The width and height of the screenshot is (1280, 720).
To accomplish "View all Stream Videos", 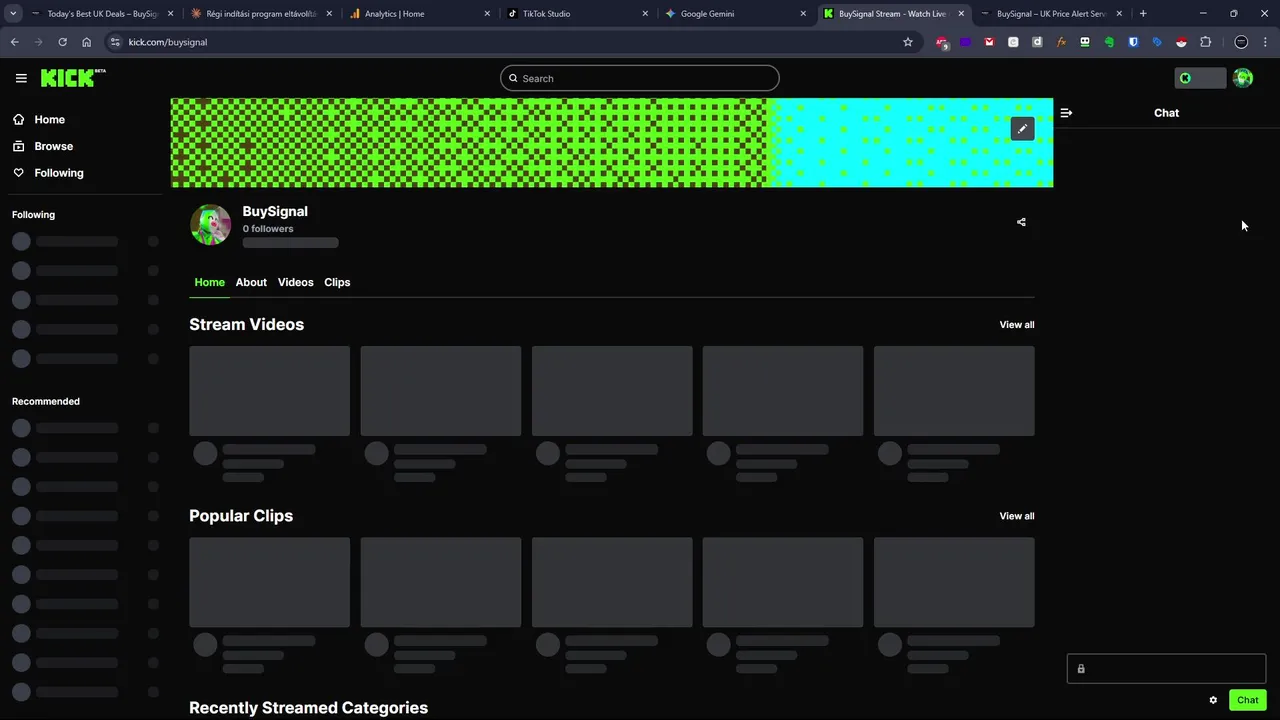I will pos(1017,324).
